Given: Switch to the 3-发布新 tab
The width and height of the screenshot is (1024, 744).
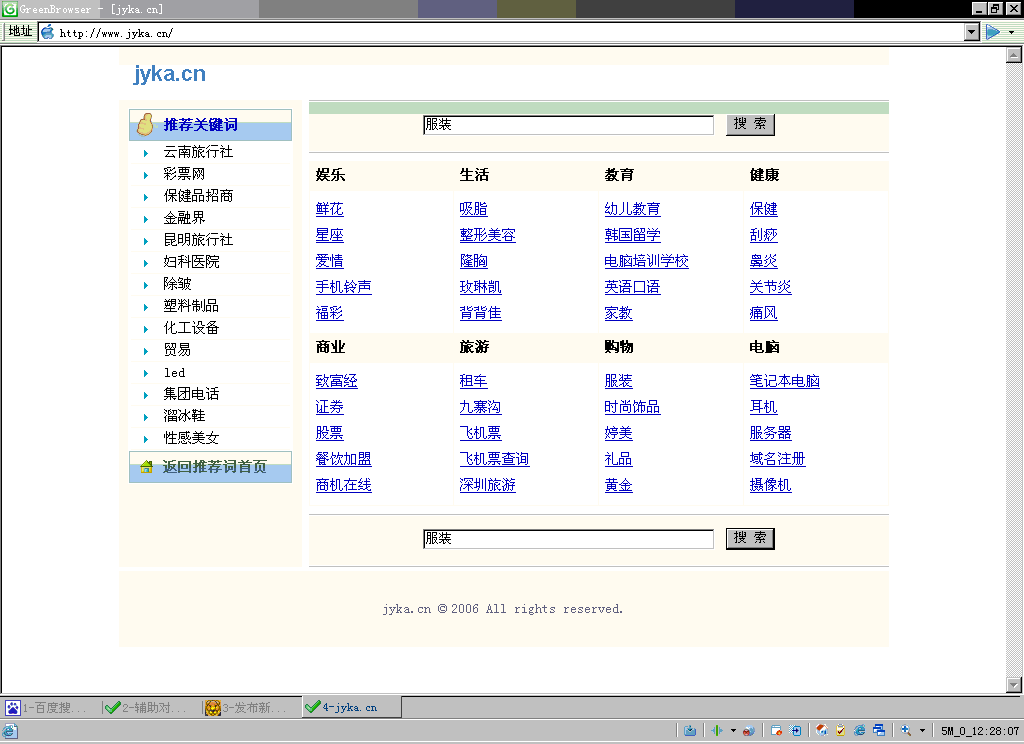Looking at the screenshot, I should tap(249, 708).
